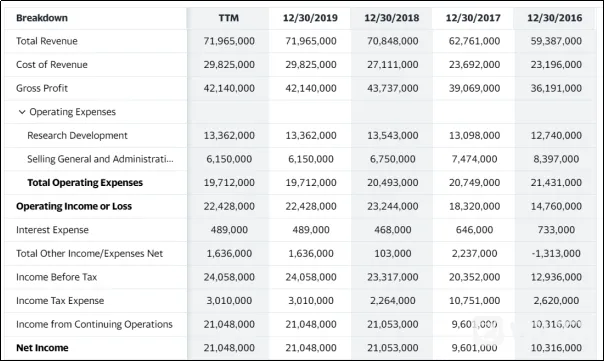
Task: Click the Total Revenue row label
Action: point(47,41)
